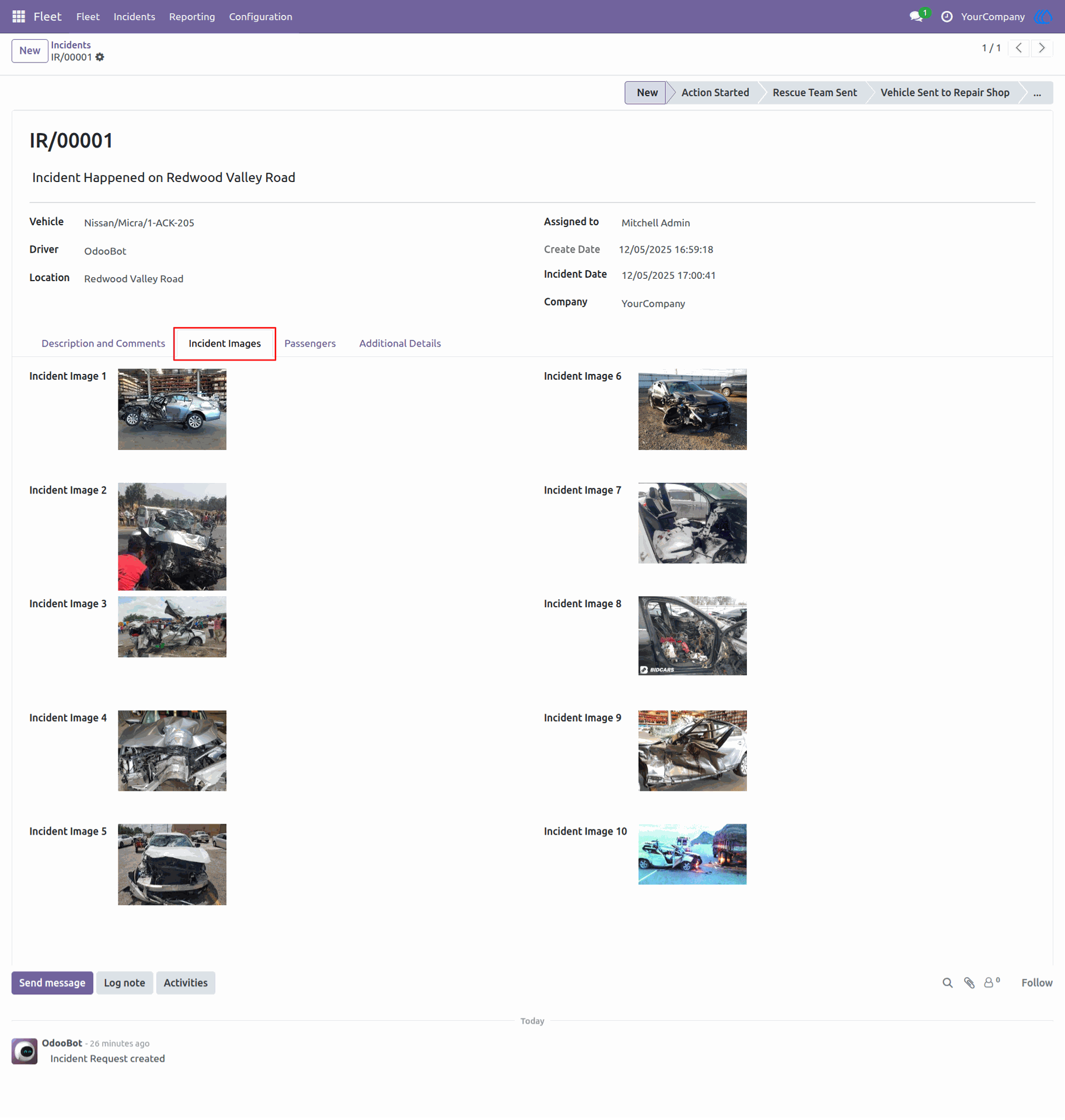1065x1120 pixels.
Task: Open the Fleet menu
Action: point(88,16)
